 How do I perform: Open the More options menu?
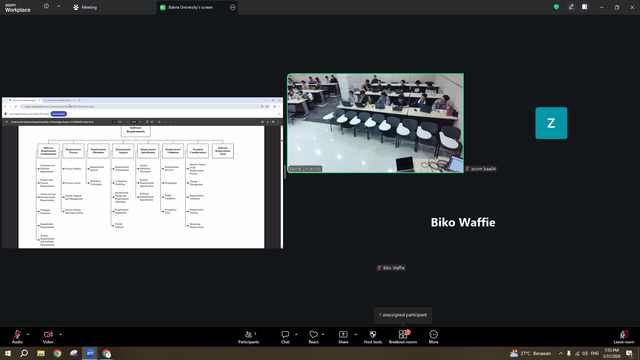pyautogui.click(x=433, y=337)
